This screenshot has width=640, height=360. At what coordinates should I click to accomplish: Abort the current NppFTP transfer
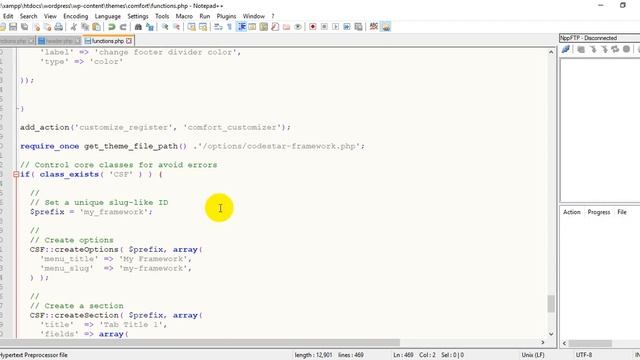(627, 49)
